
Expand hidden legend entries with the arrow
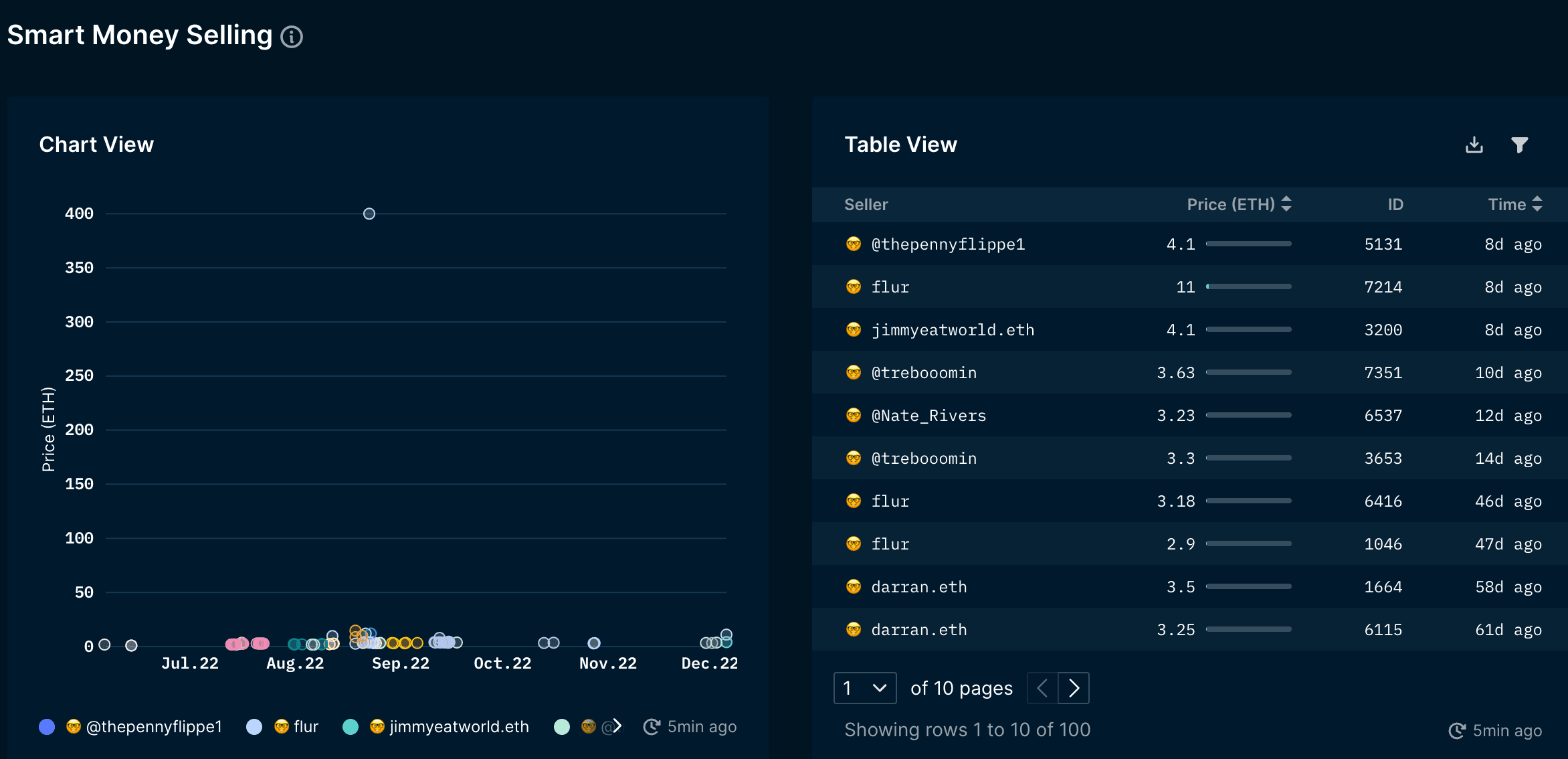pos(619,726)
